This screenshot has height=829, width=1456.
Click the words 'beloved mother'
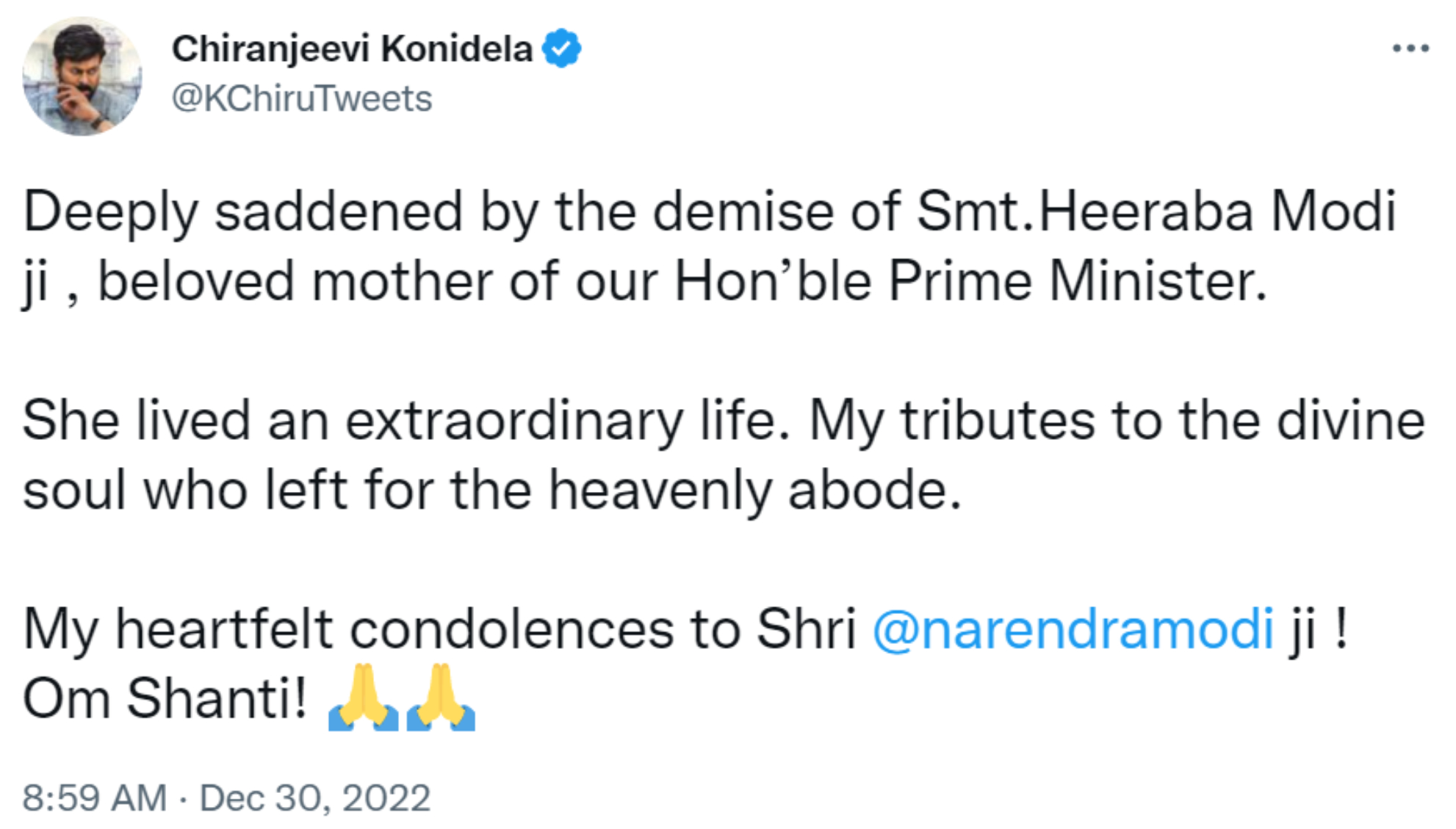(295, 281)
